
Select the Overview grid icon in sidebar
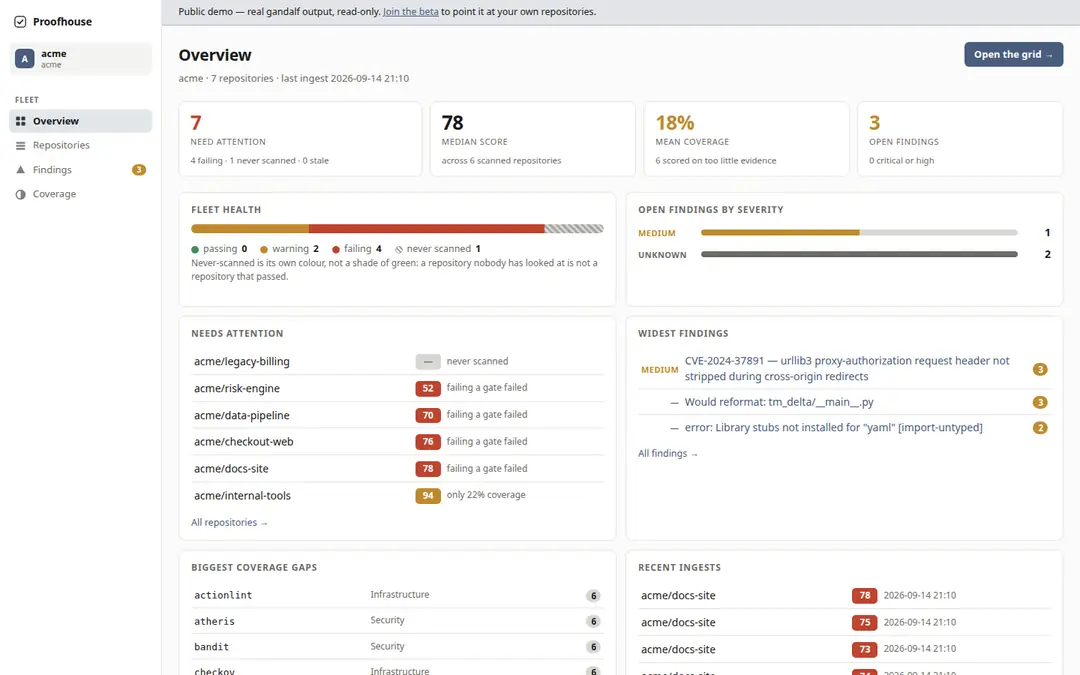coord(21,121)
